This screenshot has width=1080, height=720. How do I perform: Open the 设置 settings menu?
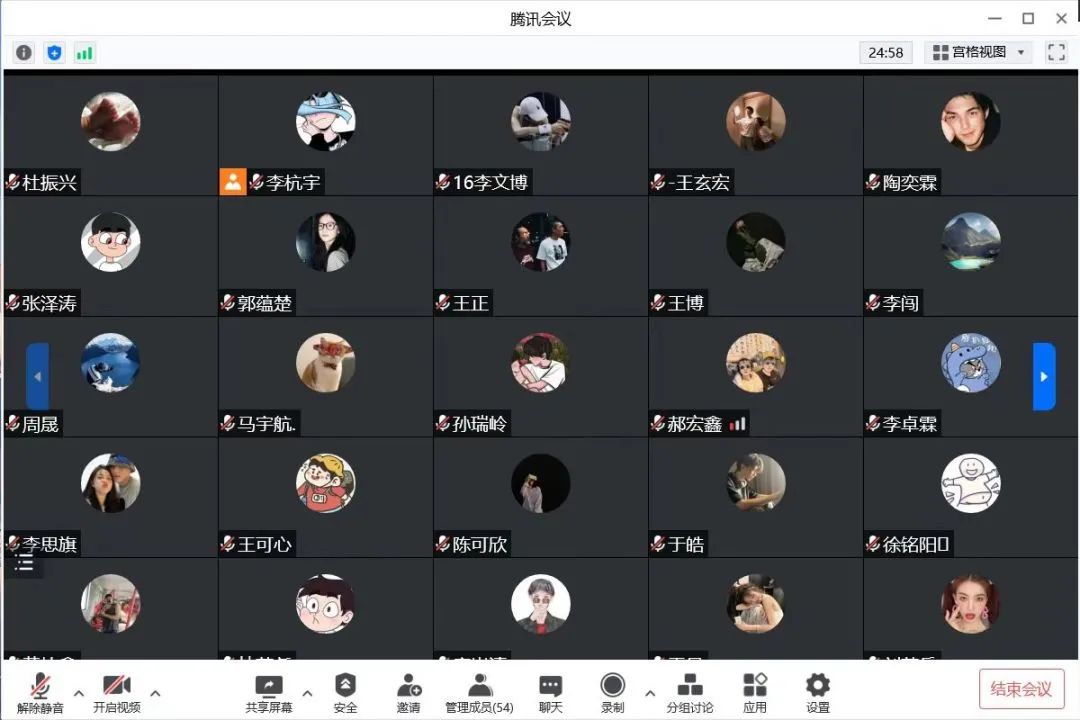[818, 693]
